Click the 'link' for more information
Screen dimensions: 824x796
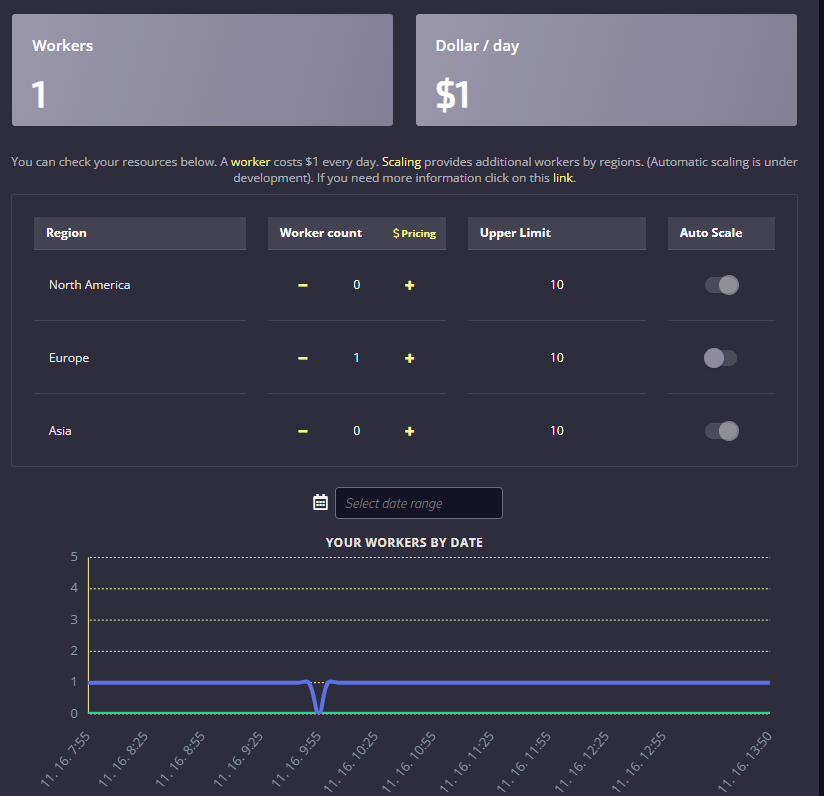[x=563, y=178]
